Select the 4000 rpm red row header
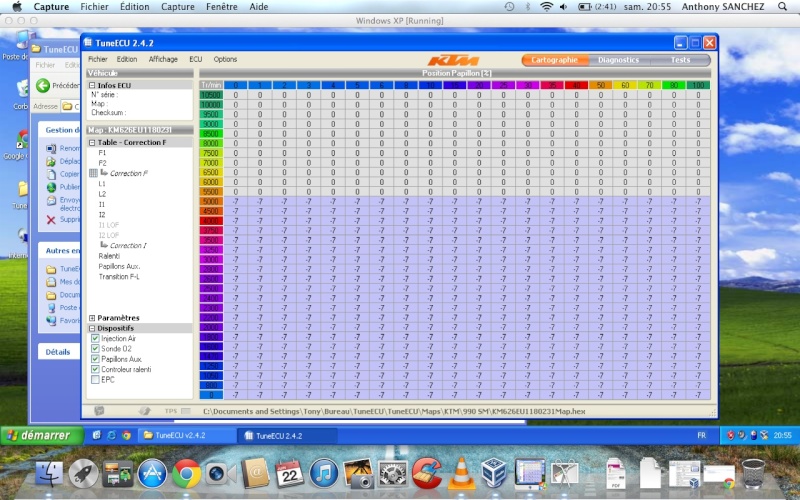Viewport: 800px width, 500px height. click(211, 221)
